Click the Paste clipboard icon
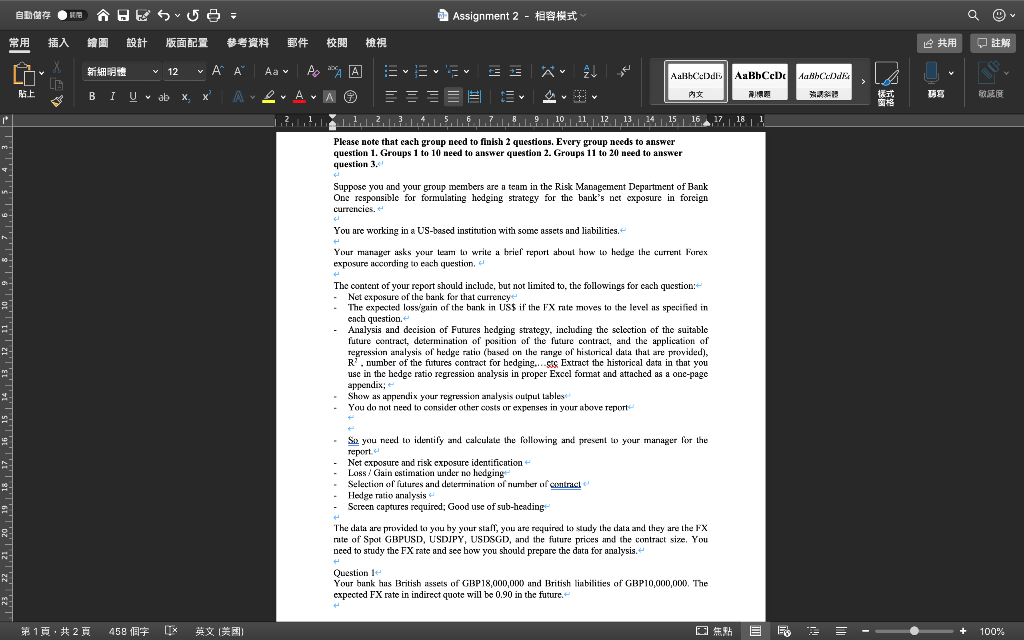 tap(24, 75)
